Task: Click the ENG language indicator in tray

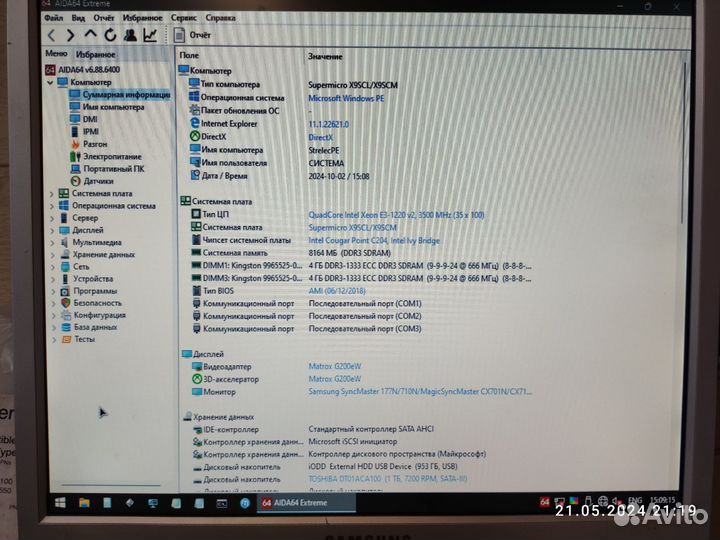Action: (x=635, y=501)
